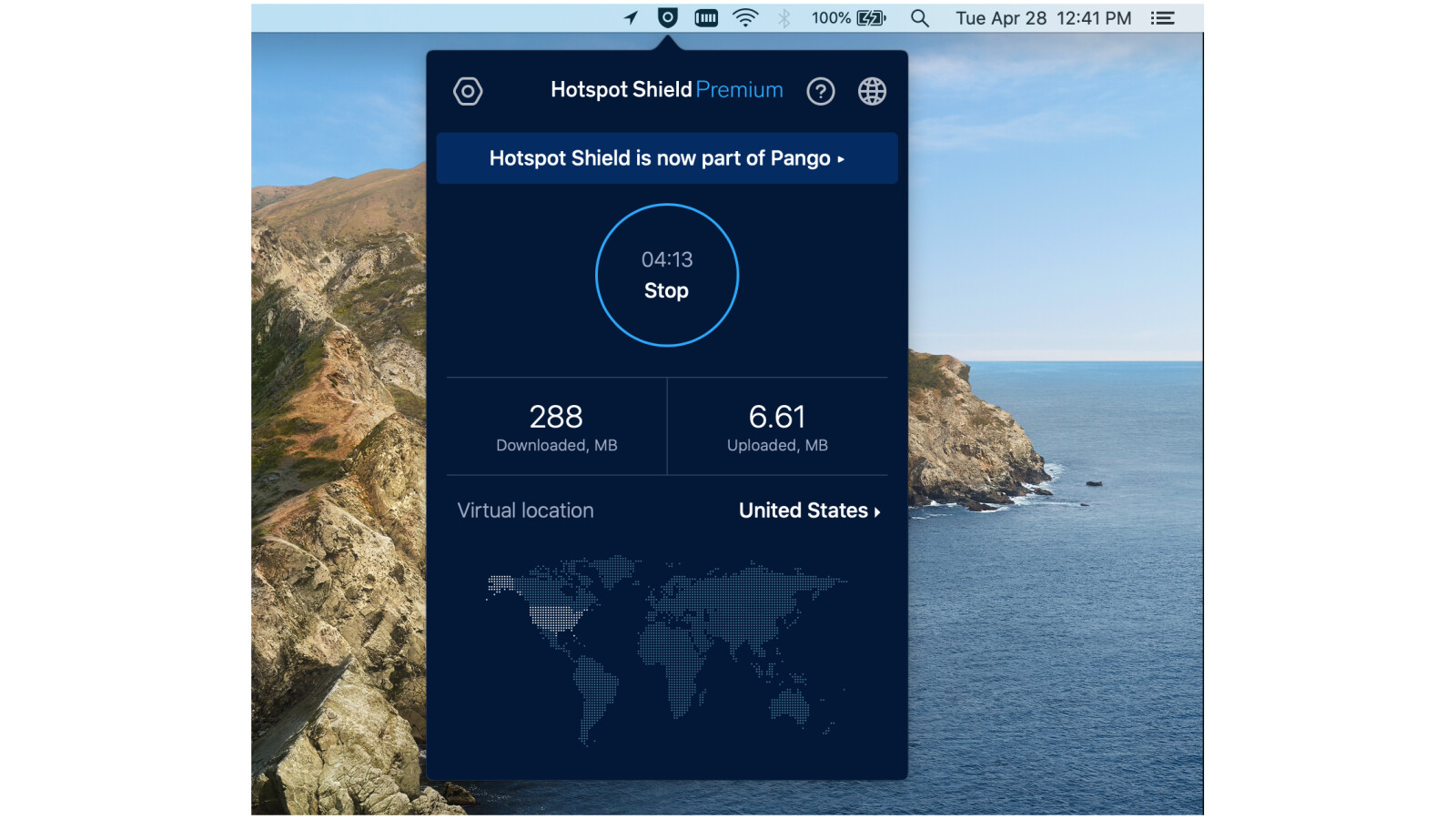Click the Virtual location label
The height and width of the screenshot is (819, 1456).
coord(525,511)
